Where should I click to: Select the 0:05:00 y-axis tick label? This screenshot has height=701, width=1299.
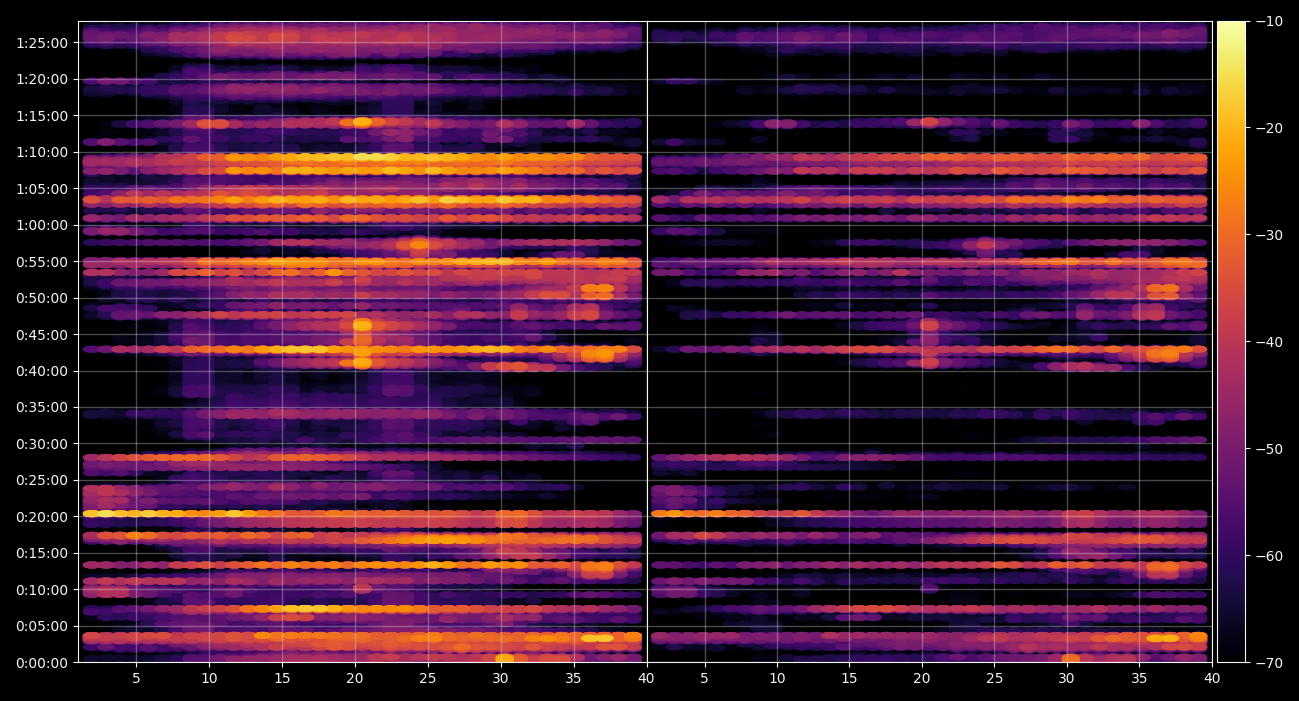(x=42, y=626)
